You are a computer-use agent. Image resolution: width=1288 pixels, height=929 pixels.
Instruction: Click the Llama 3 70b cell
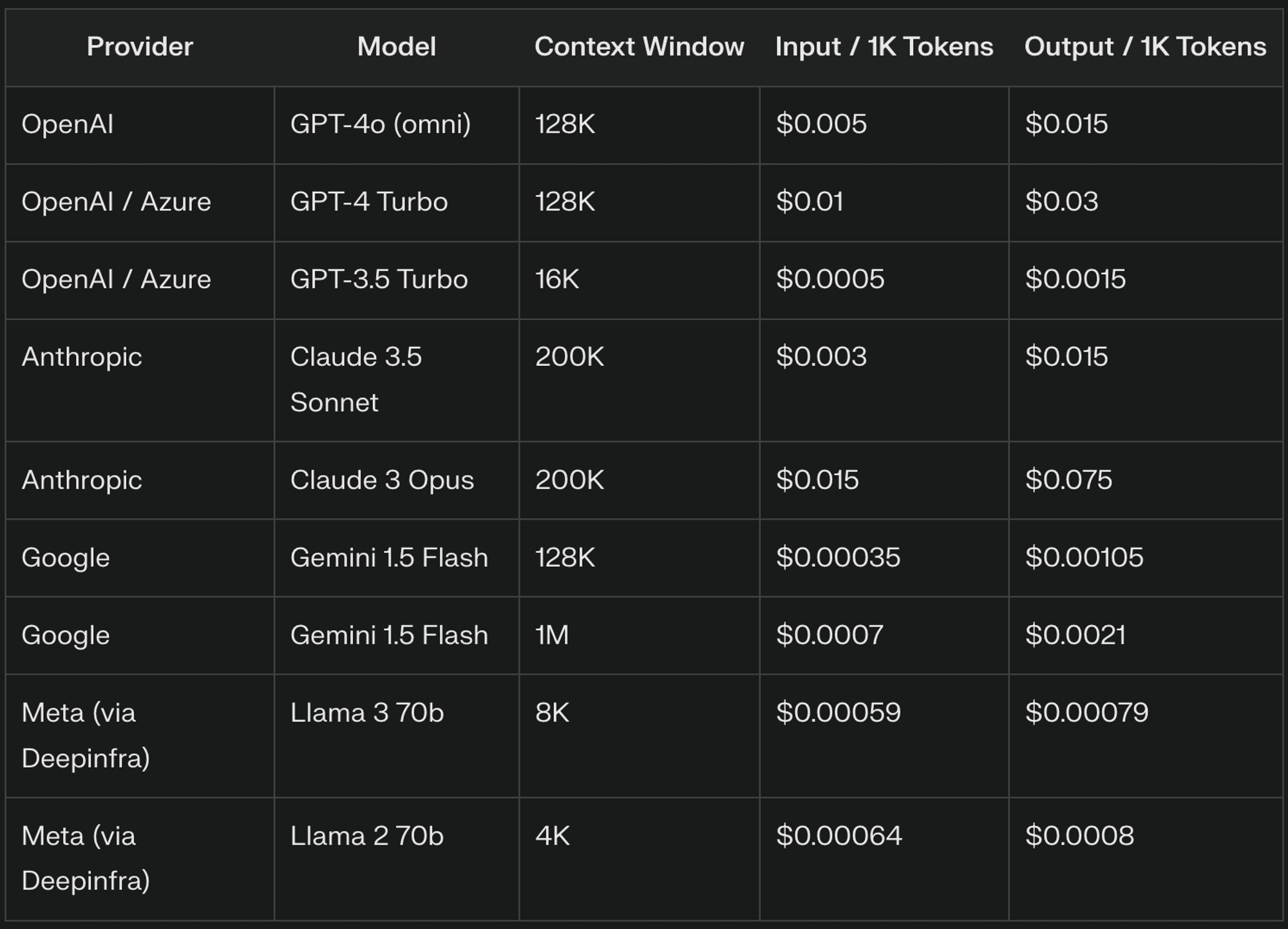tap(397, 736)
